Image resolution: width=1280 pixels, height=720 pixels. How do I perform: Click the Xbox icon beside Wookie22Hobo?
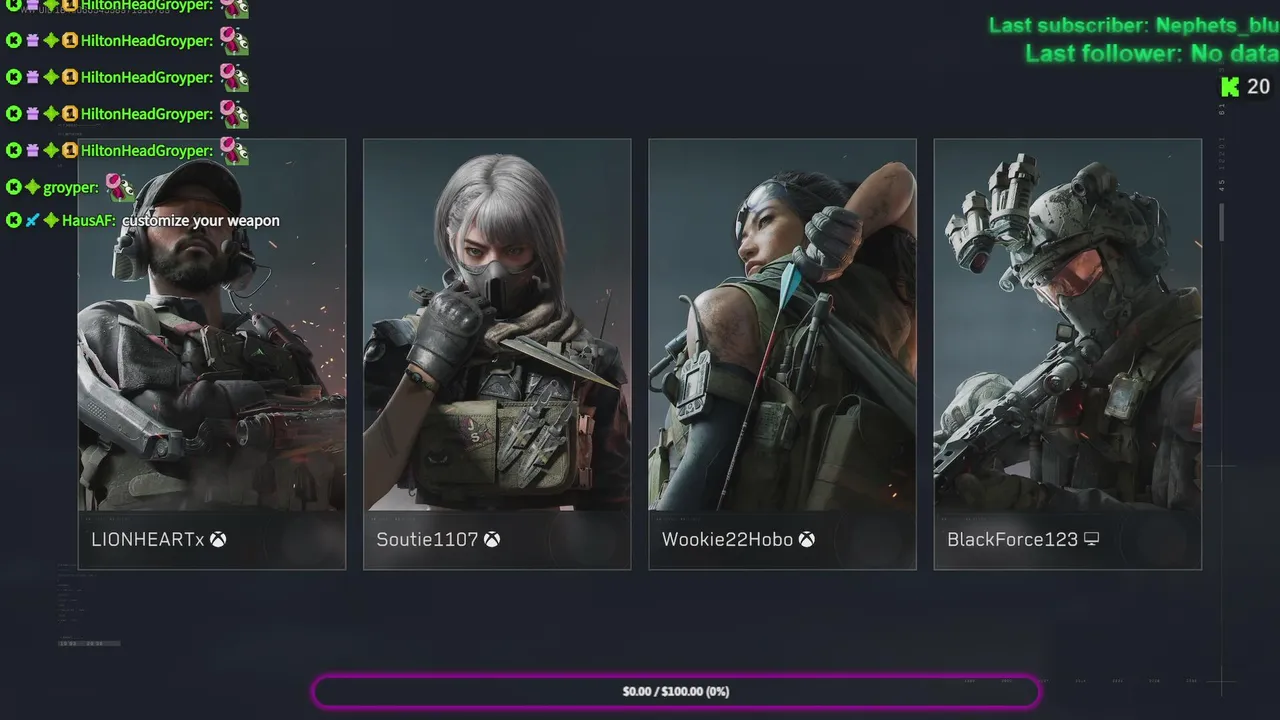pos(806,539)
